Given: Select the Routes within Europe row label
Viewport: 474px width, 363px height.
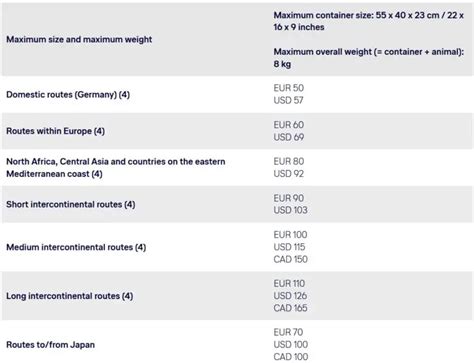Looking at the screenshot, I should click(x=55, y=131).
